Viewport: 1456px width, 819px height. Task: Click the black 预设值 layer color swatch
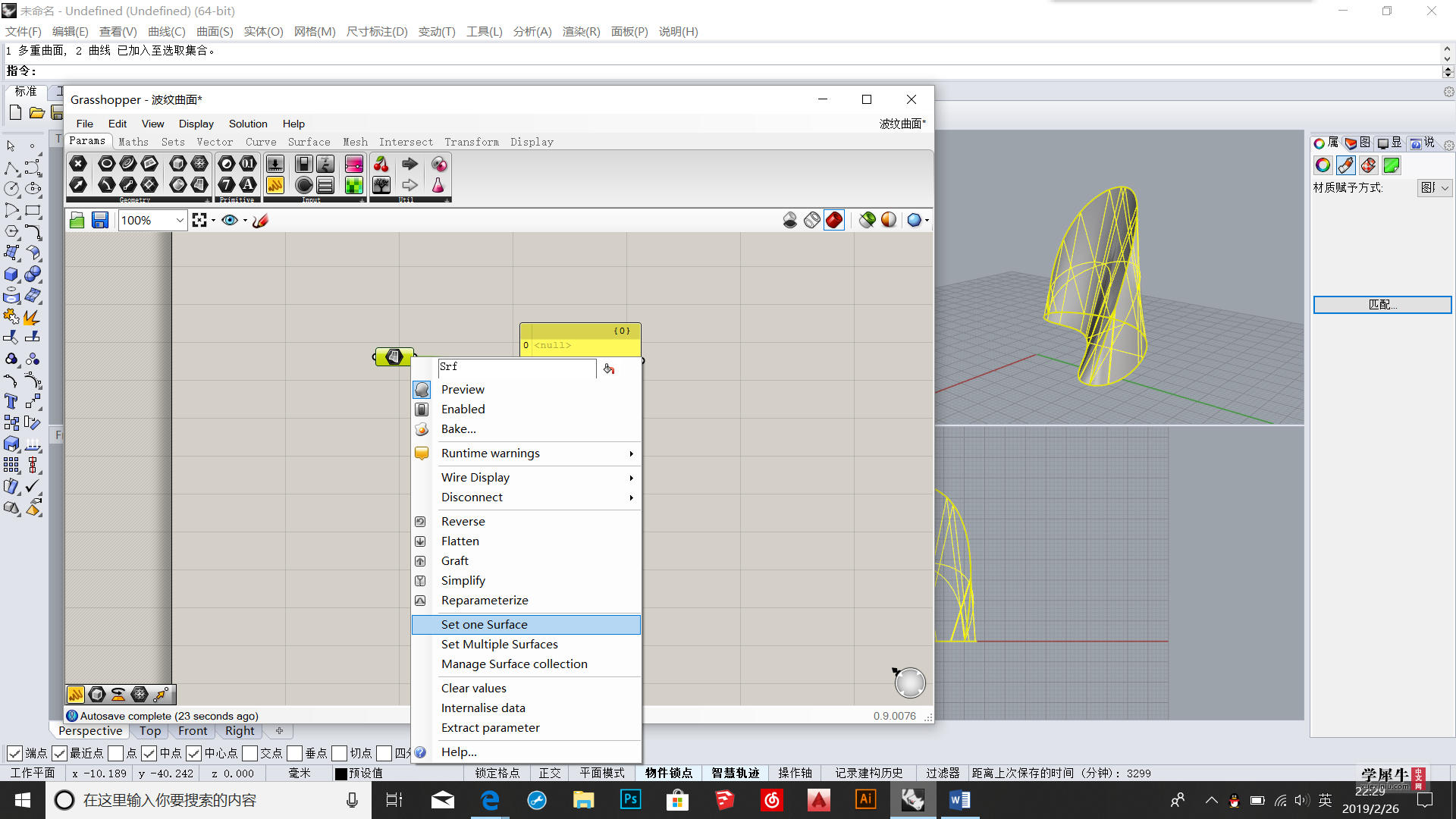[341, 773]
